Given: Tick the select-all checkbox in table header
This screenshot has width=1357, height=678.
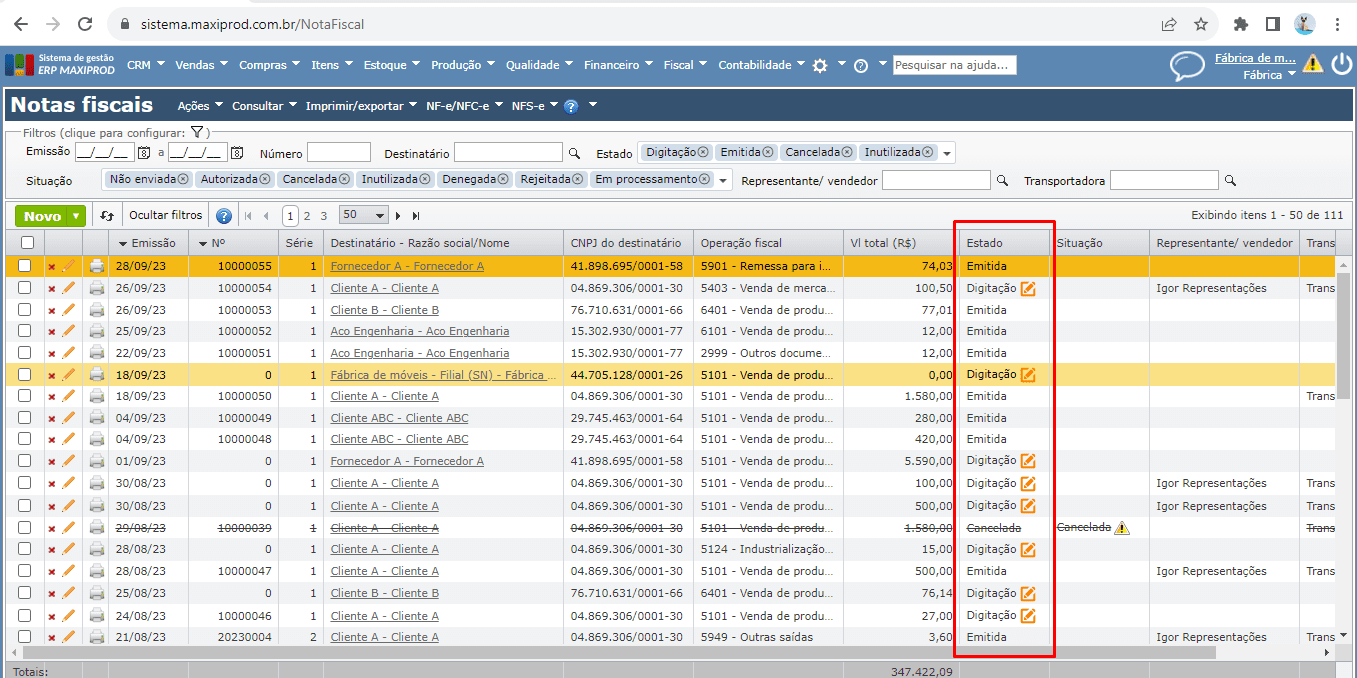Looking at the screenshot, I should pos(27,243).
